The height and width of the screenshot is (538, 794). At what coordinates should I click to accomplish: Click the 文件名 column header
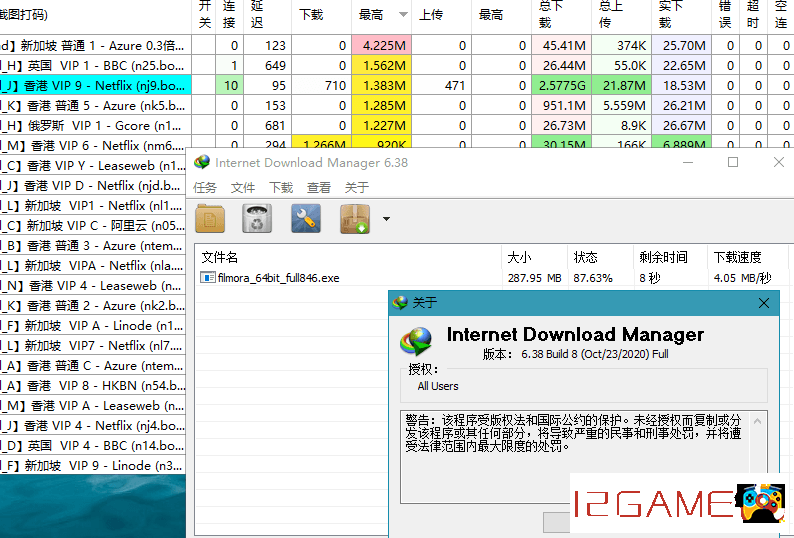tap(220, 257)
